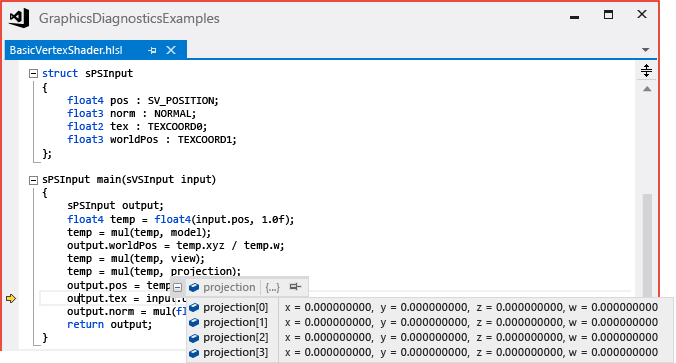
Task: Click the projection[1] values text
Action: click(x=471, y=322)
